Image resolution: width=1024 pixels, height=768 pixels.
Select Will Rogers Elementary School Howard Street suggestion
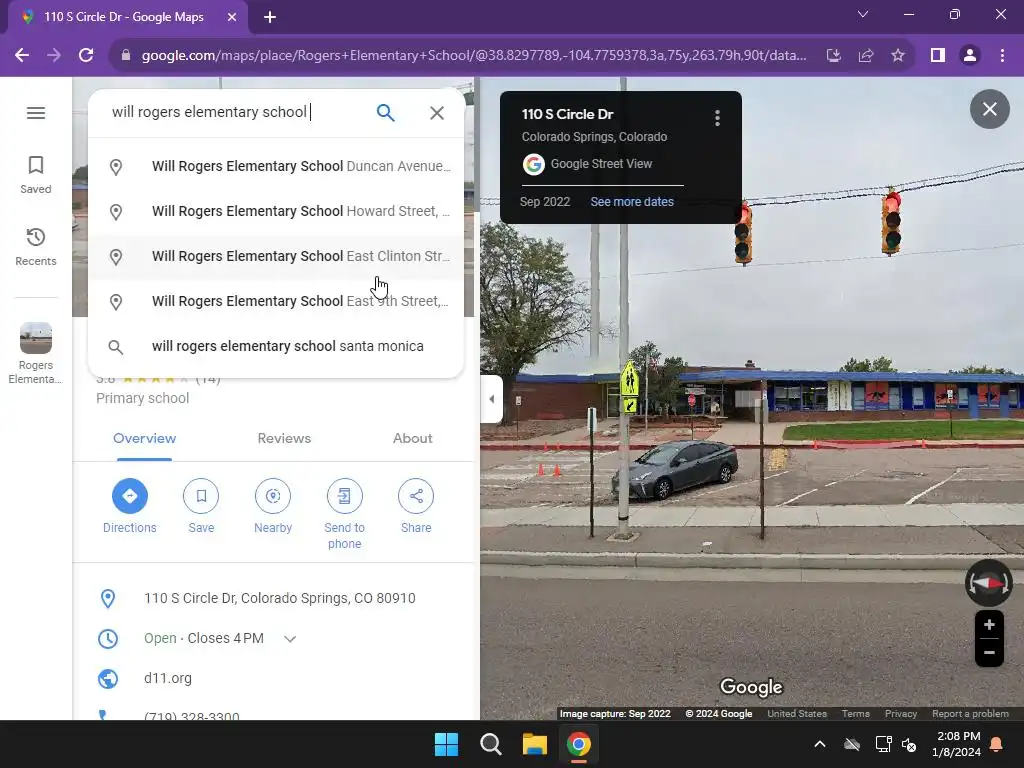click(x=276, y=212)
